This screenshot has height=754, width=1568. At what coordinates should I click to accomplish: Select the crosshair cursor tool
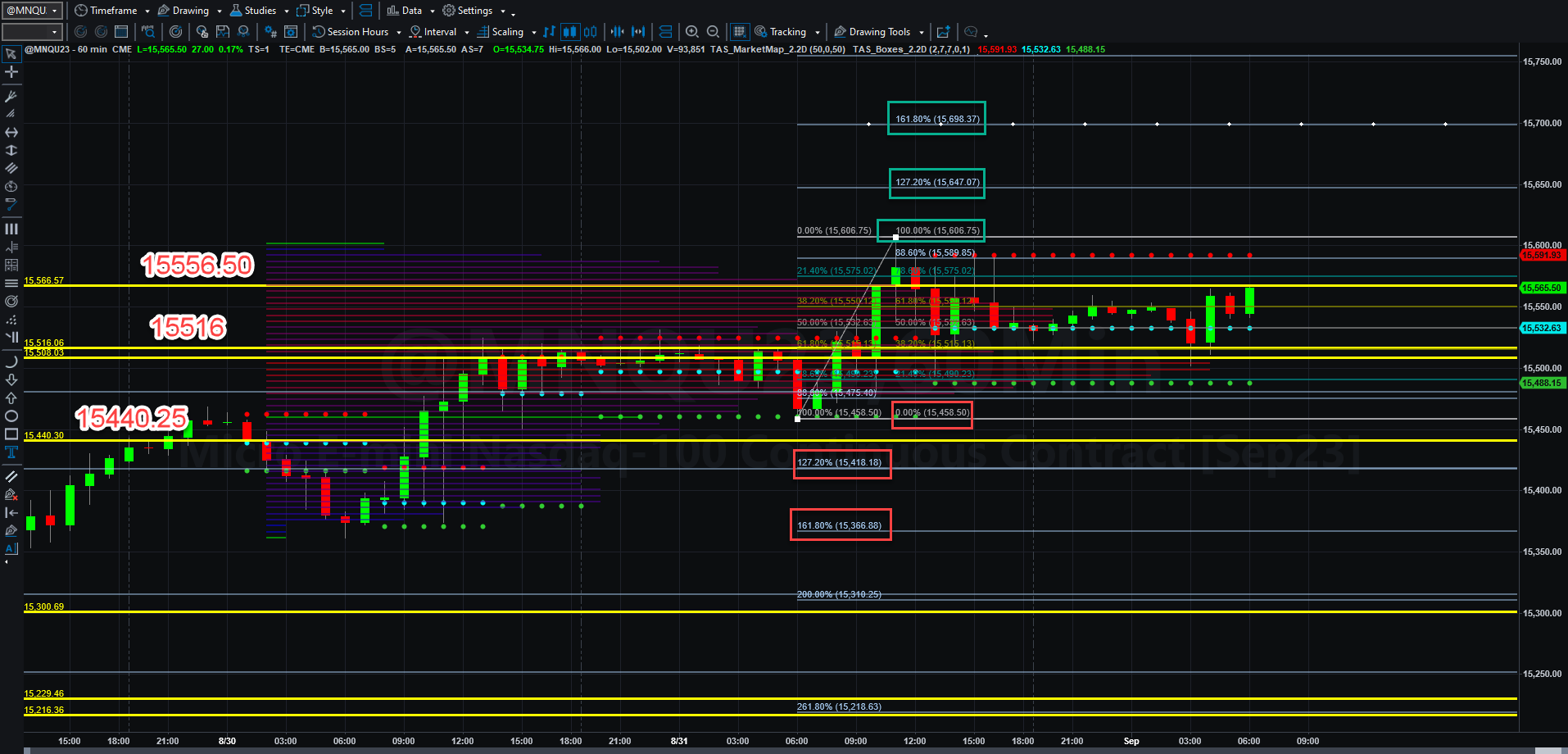point(11,72)
